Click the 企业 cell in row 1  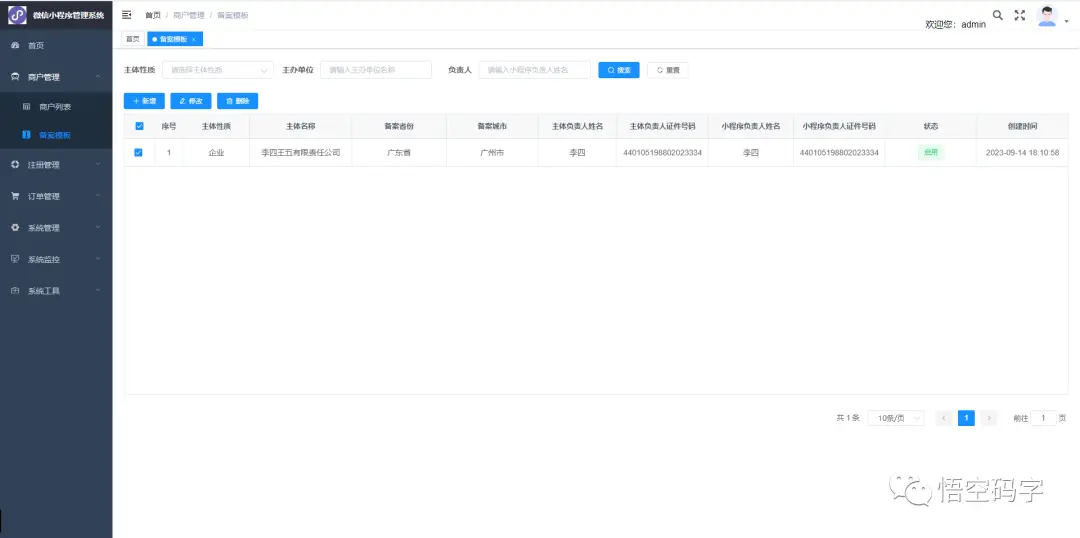216,153
